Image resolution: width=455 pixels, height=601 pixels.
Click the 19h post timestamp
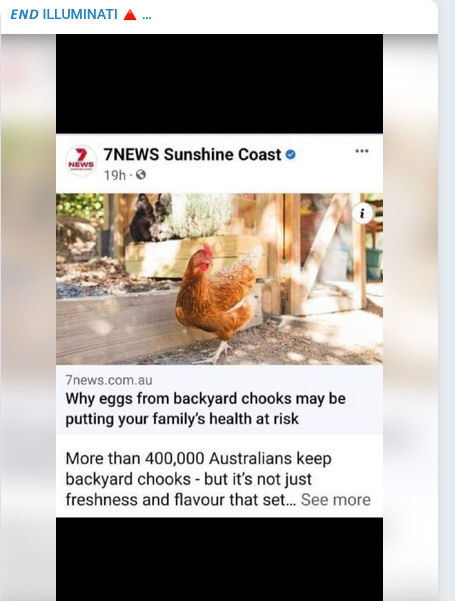coord(115,175)
